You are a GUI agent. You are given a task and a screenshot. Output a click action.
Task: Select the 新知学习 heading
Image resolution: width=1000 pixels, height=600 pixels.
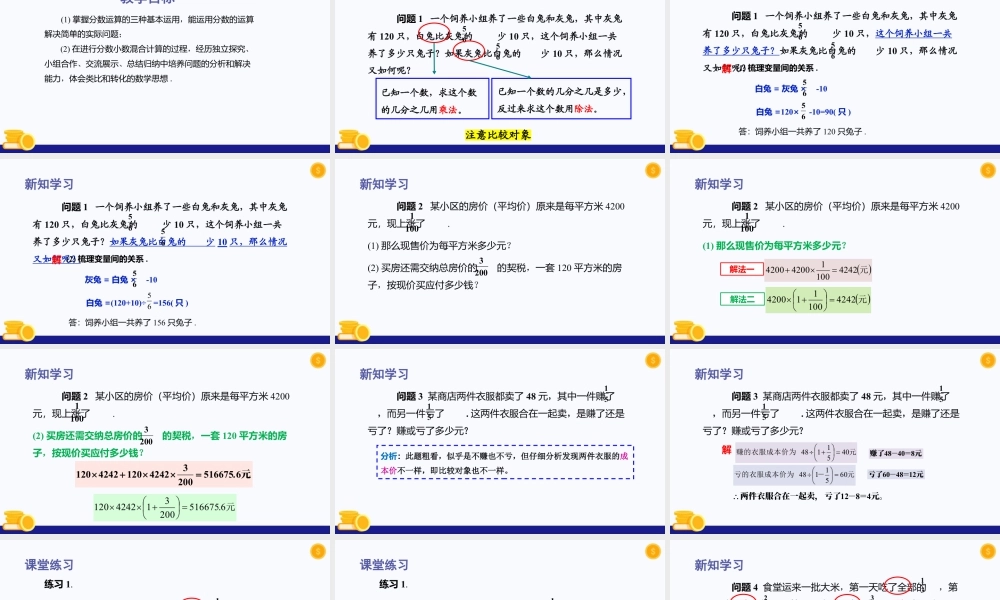[x=48, y=184]
